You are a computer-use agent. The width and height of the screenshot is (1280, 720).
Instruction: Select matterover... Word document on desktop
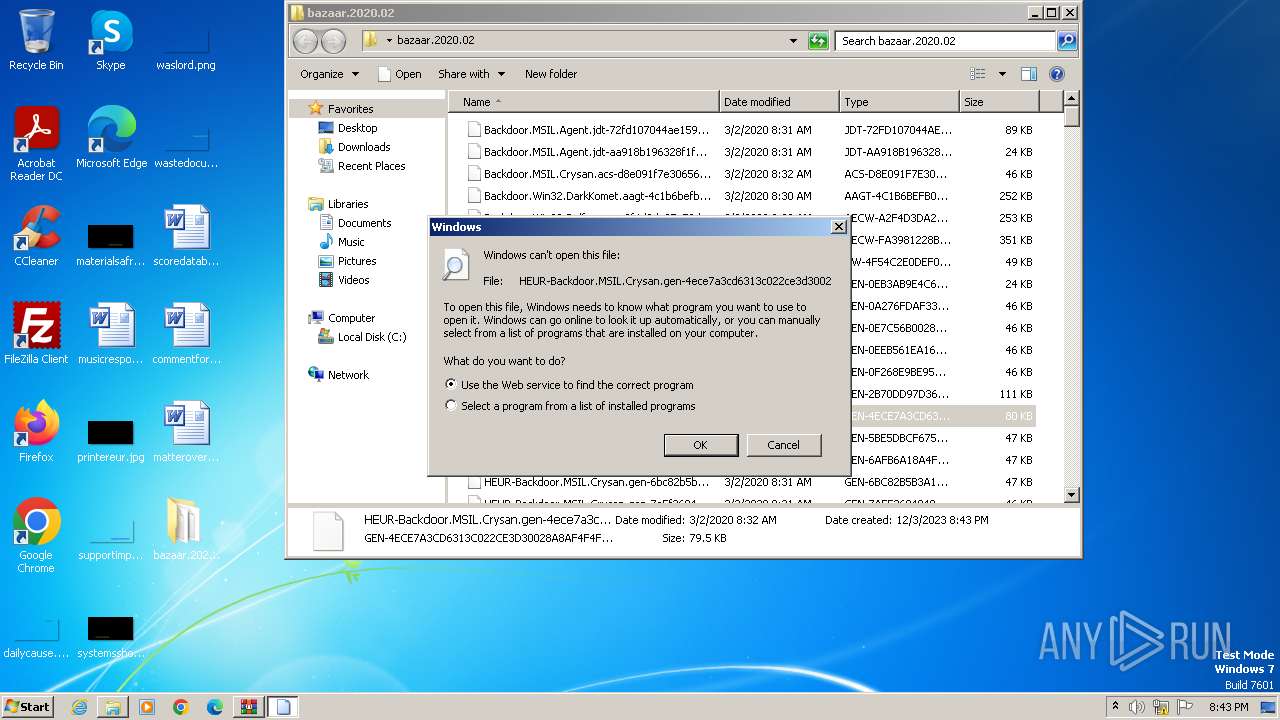pyautogui.click(x=186, y=432)
